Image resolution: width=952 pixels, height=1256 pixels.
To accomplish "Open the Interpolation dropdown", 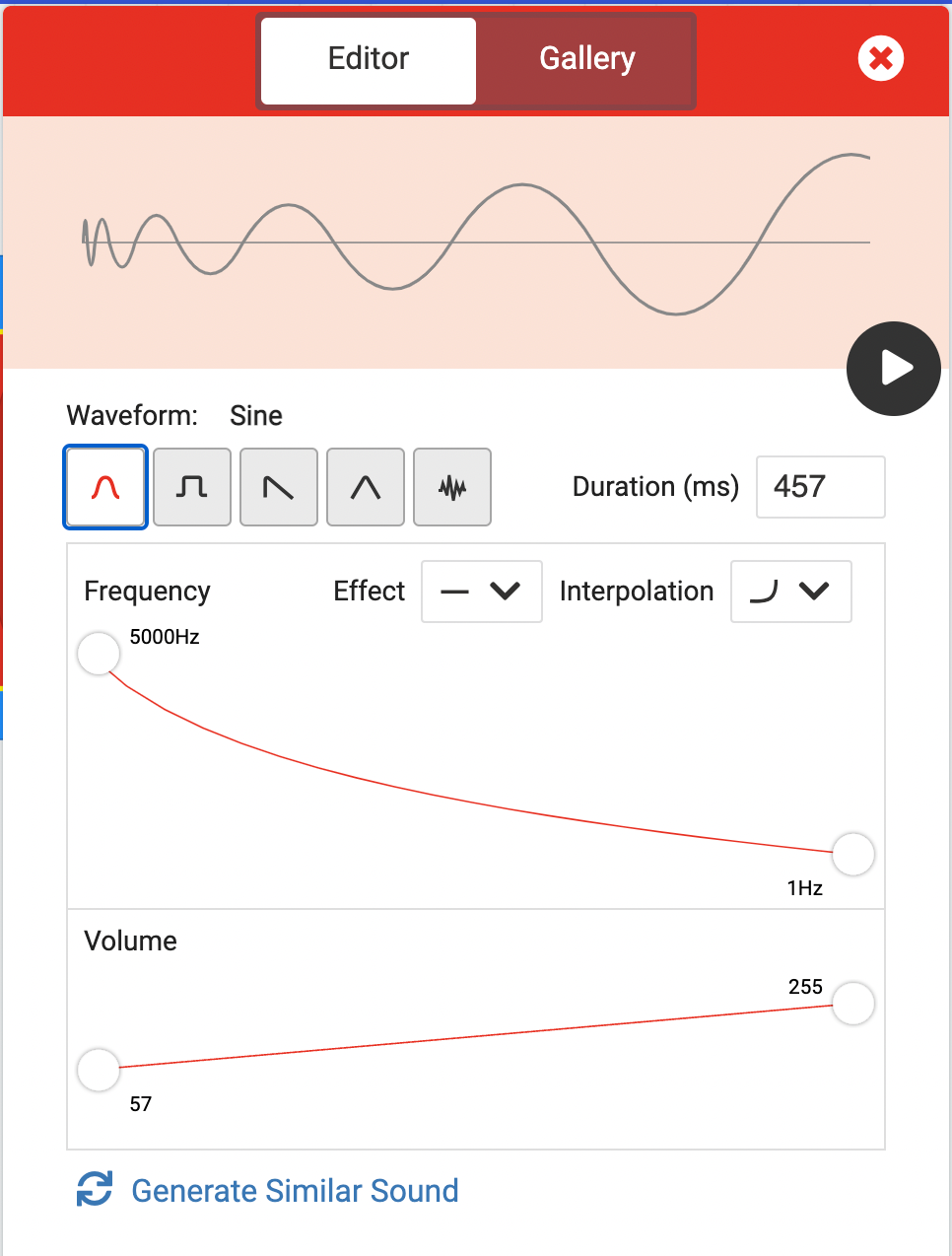I will 791,592.
